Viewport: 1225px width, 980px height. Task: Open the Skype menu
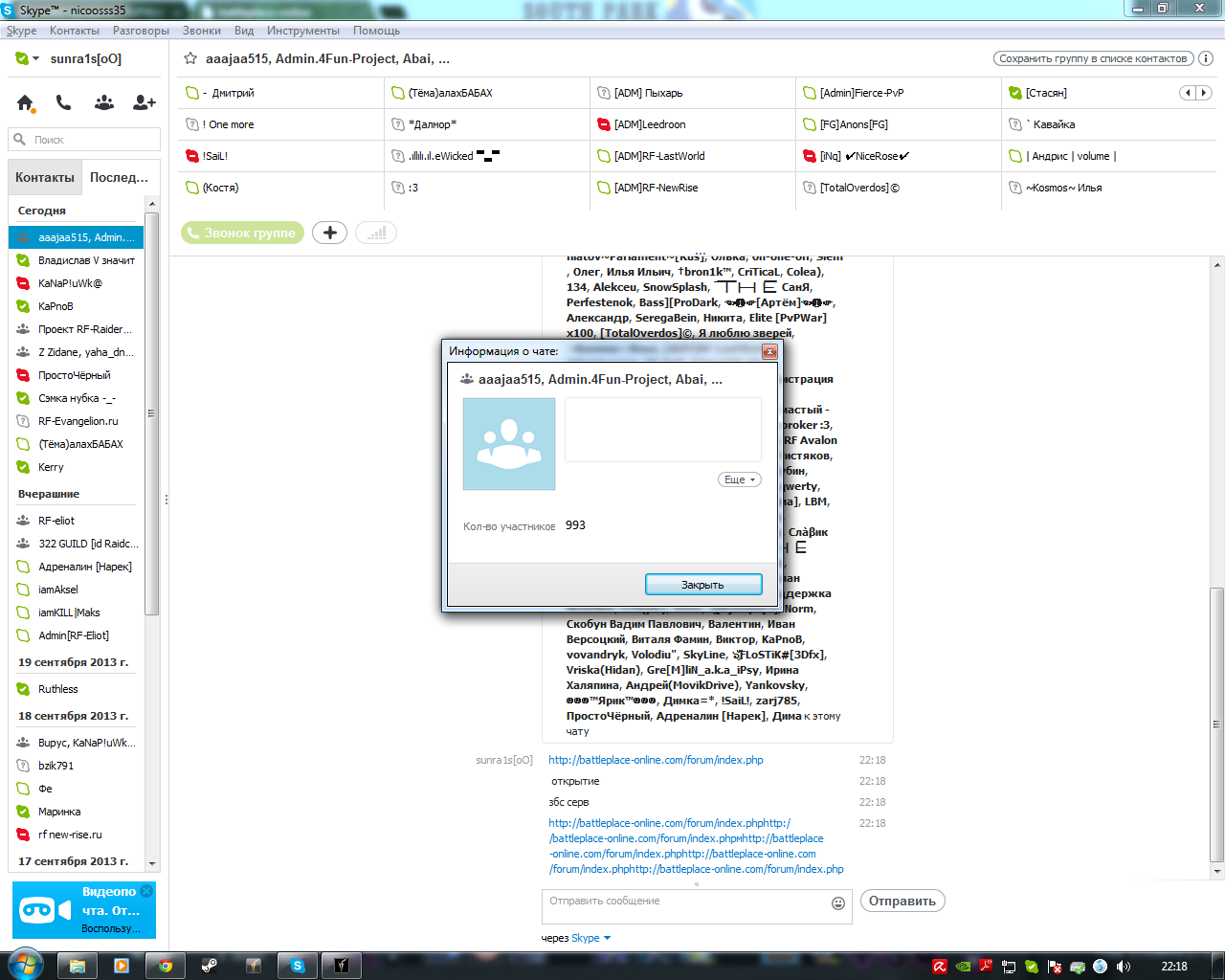tap(21, 31)
